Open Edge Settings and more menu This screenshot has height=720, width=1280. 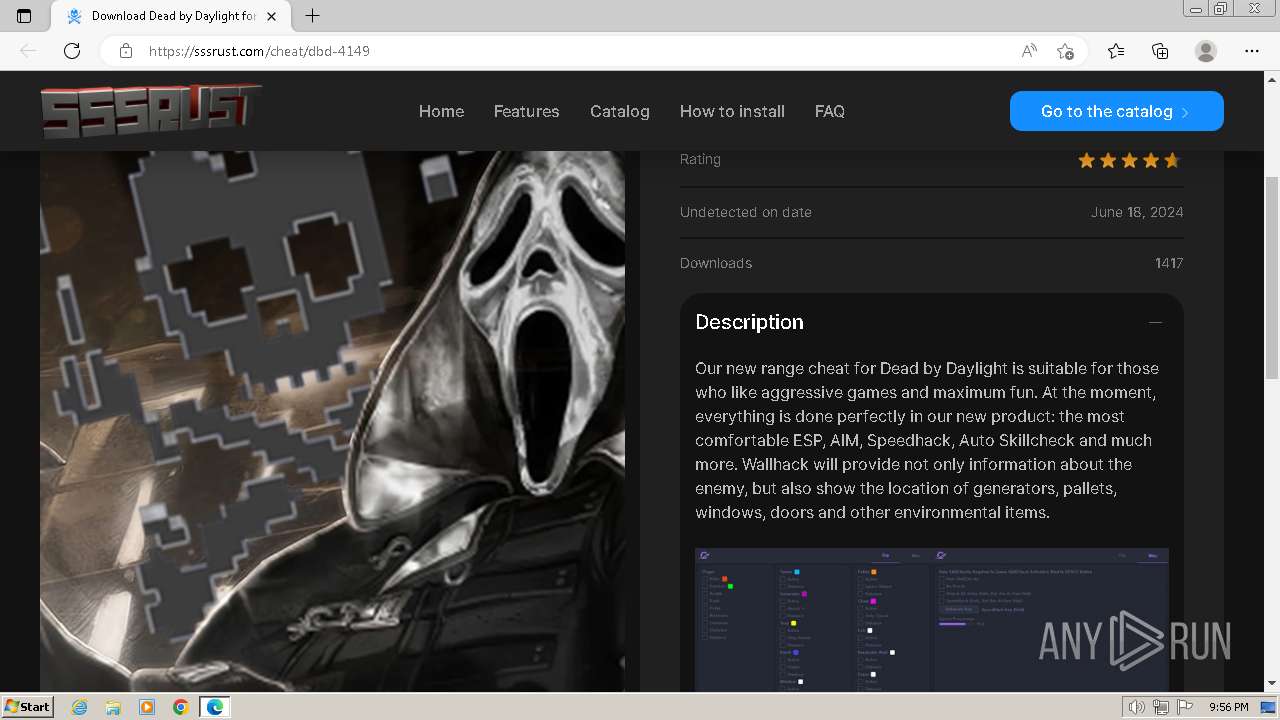1252,51
